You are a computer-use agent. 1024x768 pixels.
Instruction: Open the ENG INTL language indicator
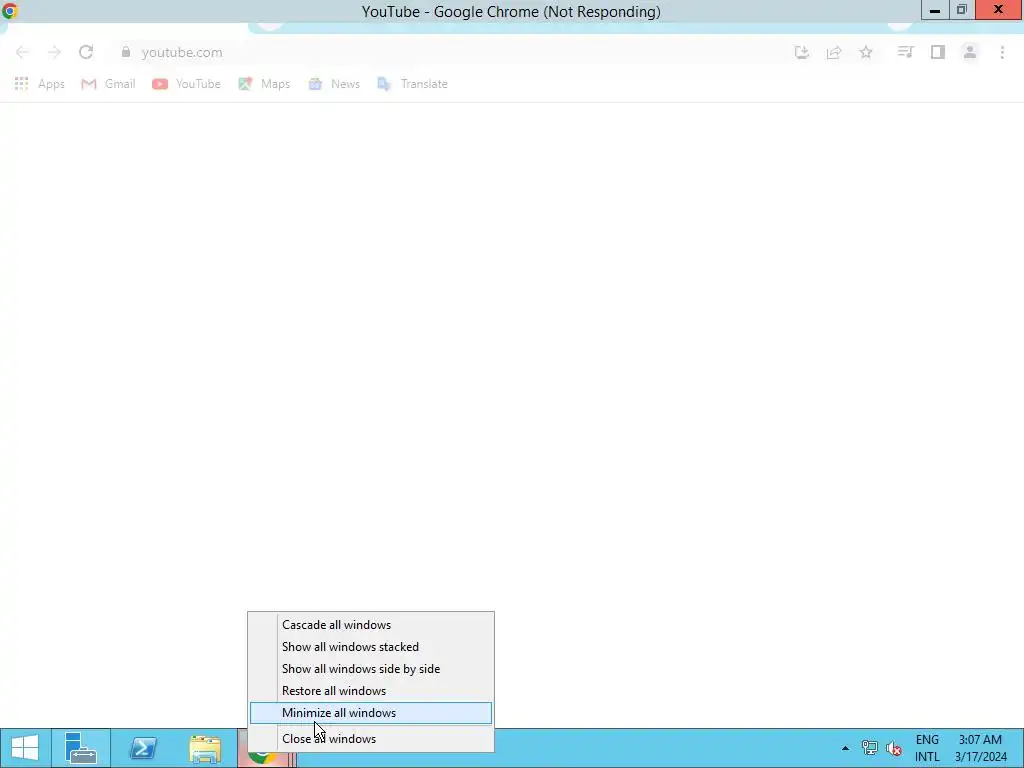(x=927, y=748)
